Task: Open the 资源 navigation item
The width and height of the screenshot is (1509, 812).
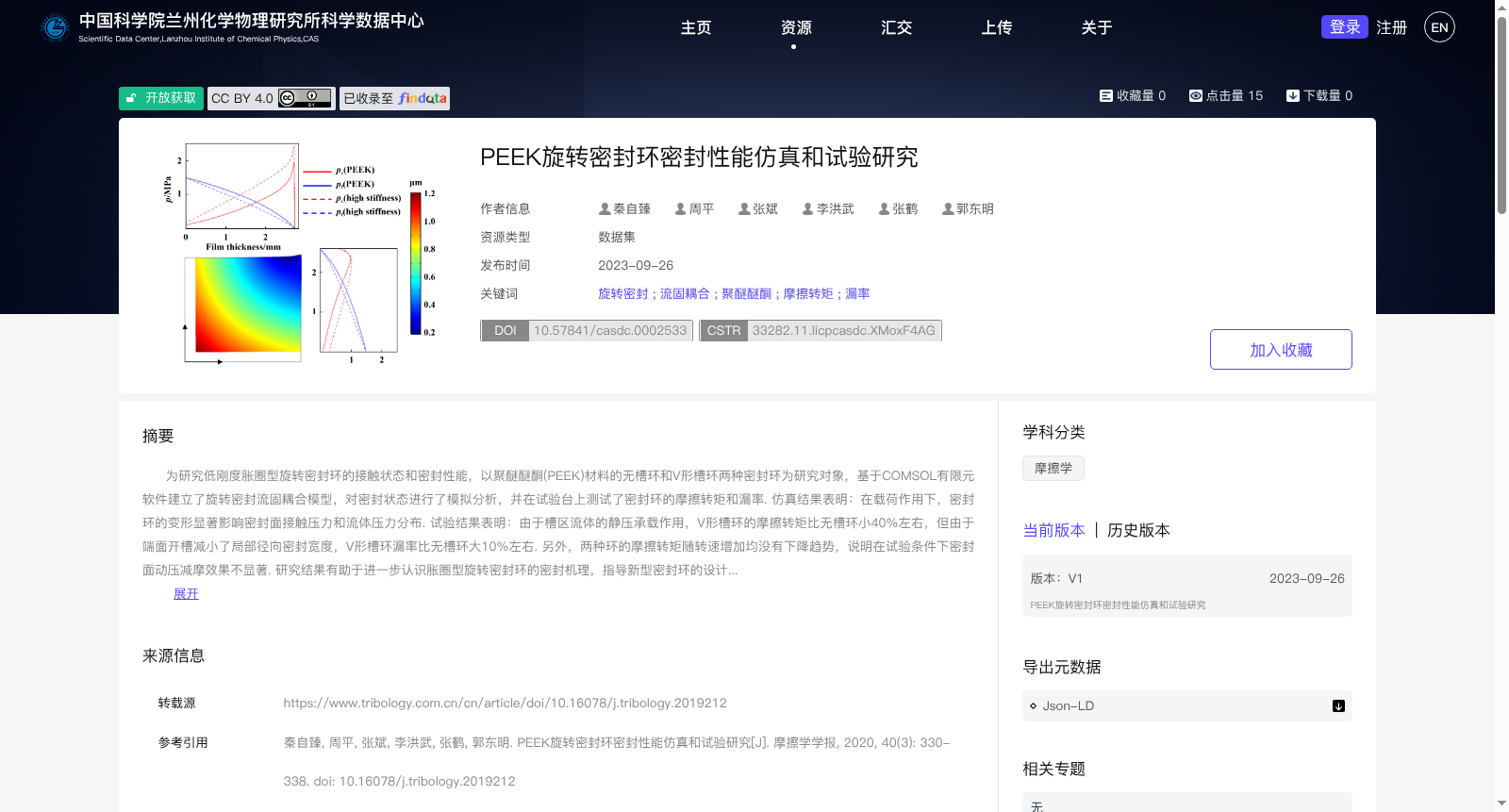Action: [796, 27]
